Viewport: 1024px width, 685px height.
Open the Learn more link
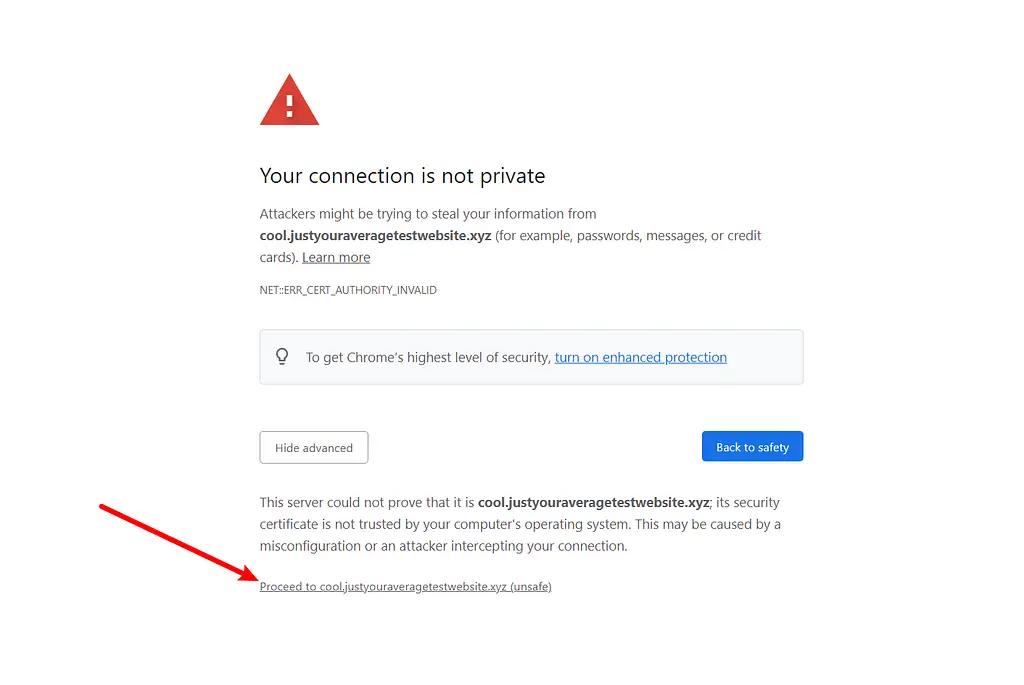tap(335, 257)
